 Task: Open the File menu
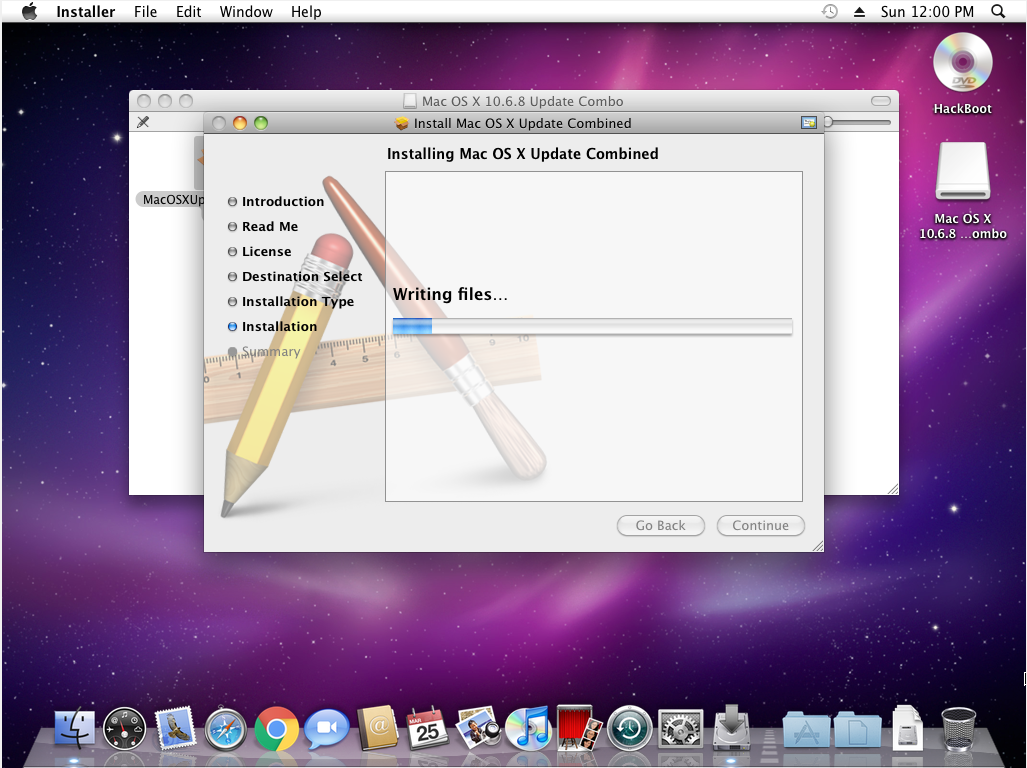pyautogui.click(x=145, y=11)
